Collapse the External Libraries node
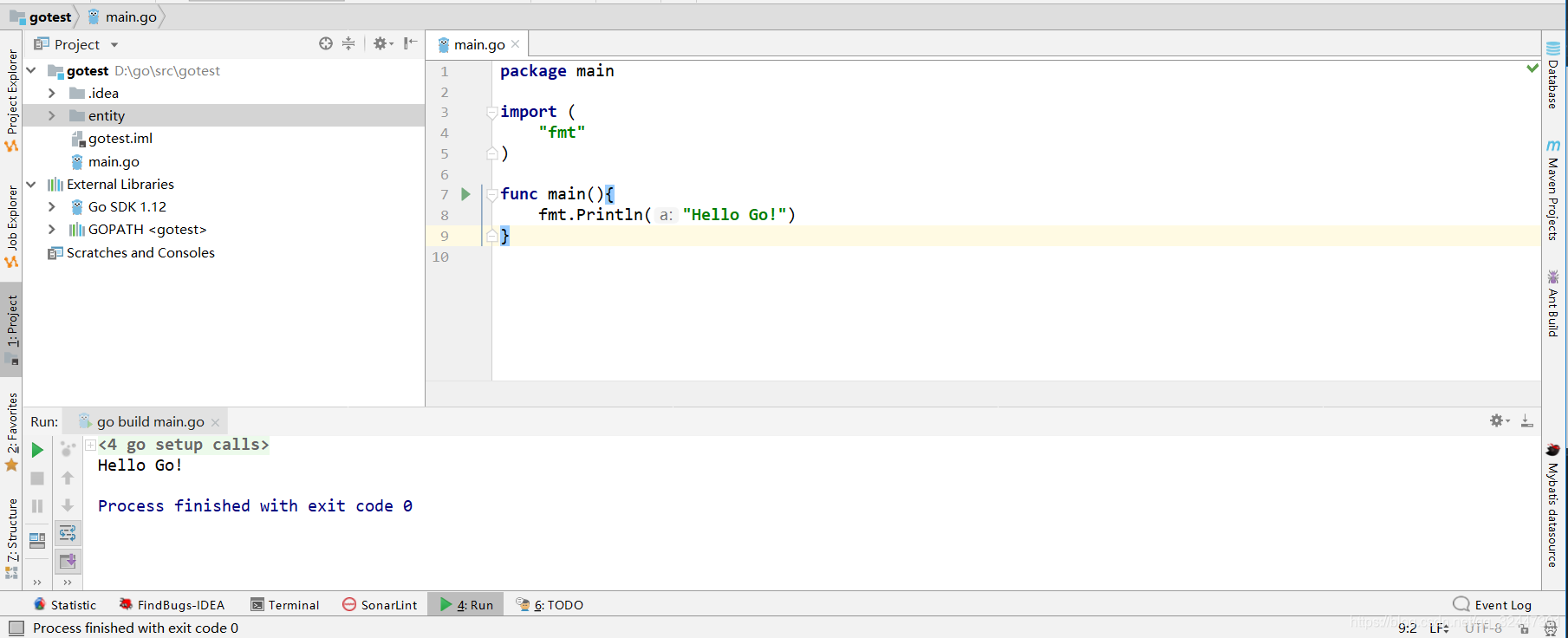 pos(32,184)
